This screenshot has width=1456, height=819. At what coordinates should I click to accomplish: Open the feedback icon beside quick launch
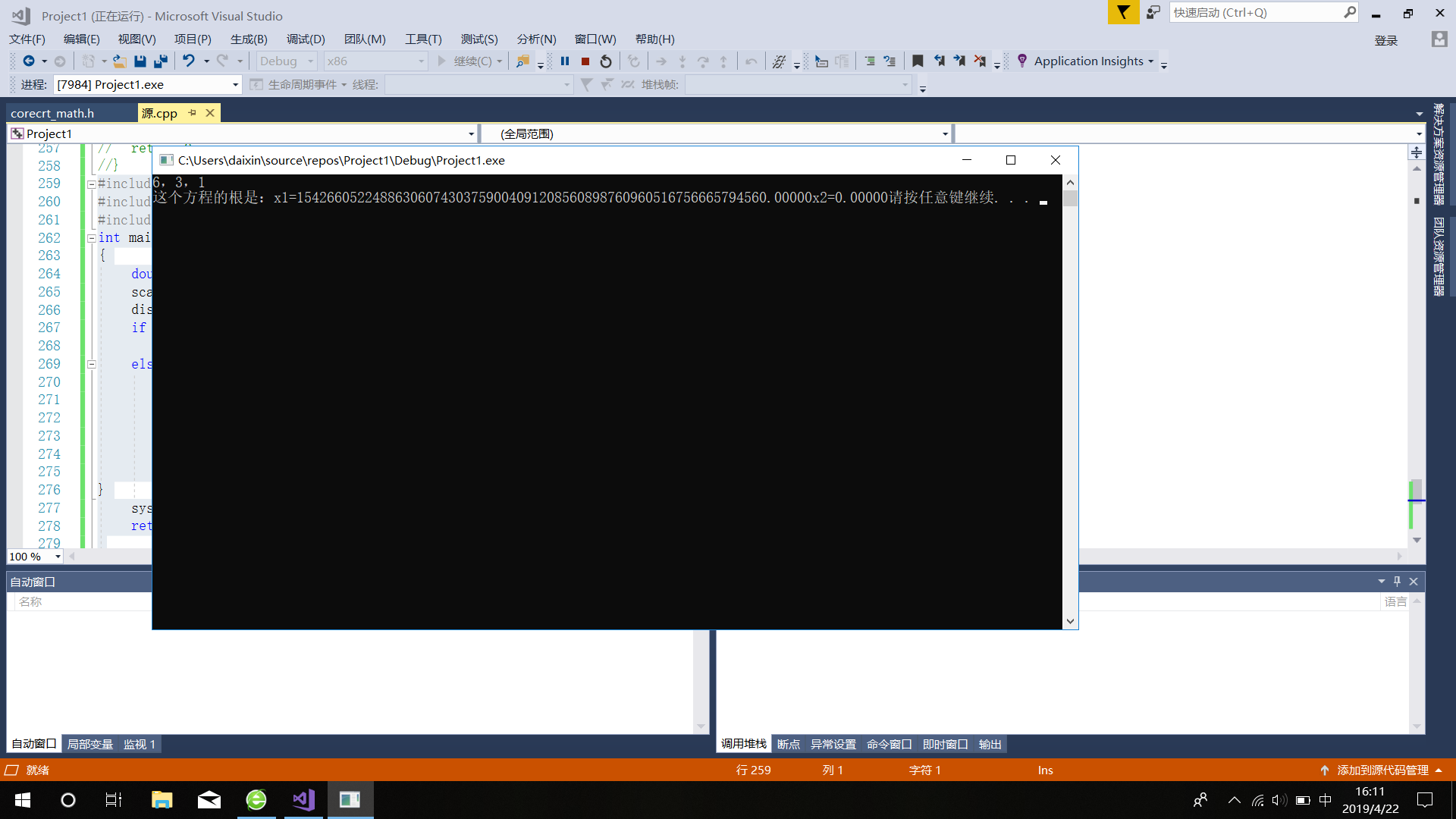click(1153, 13)
